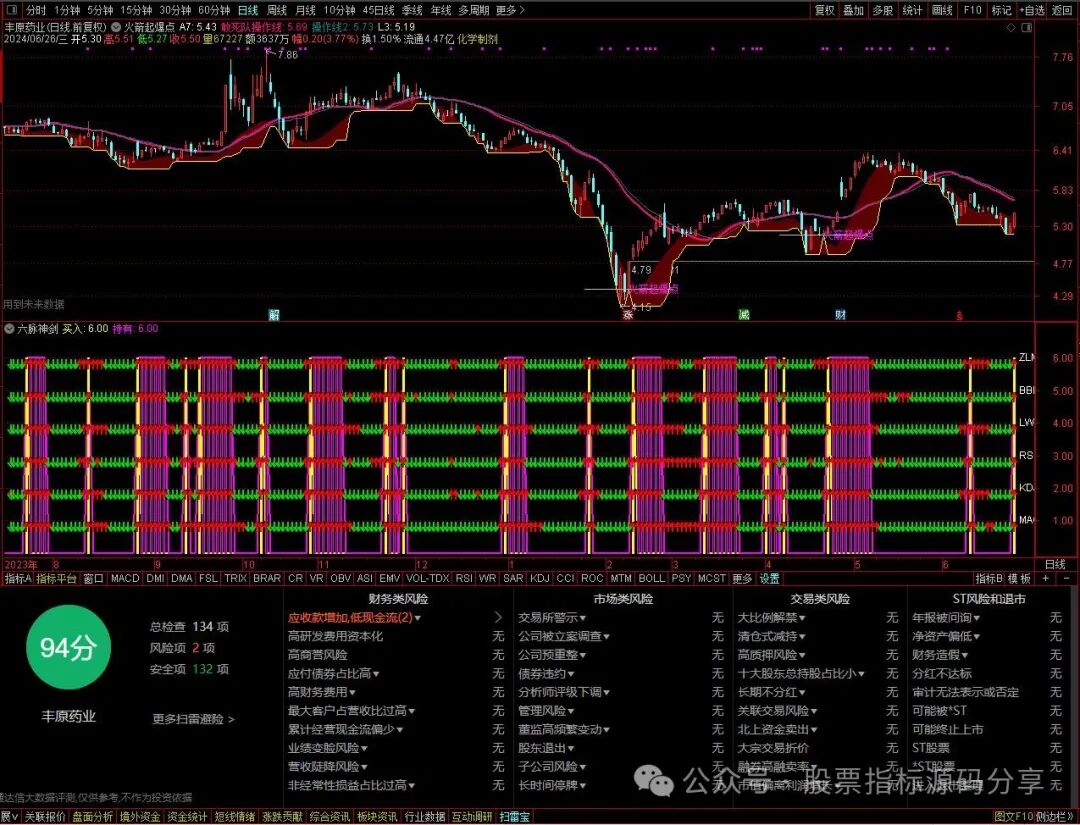This screenshot has width=1080, height=825.
Task: Select the 扫雷宝 bottom tab
Action: click(x=514, y=817)
